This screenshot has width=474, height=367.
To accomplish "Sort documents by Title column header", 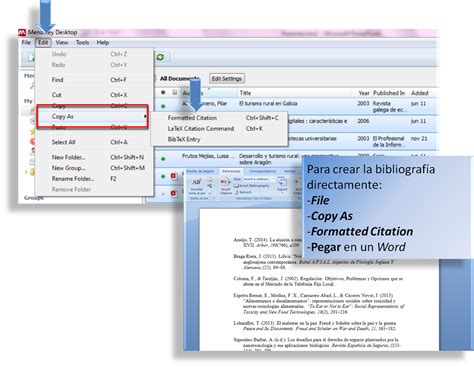I will tap(245, 93).
